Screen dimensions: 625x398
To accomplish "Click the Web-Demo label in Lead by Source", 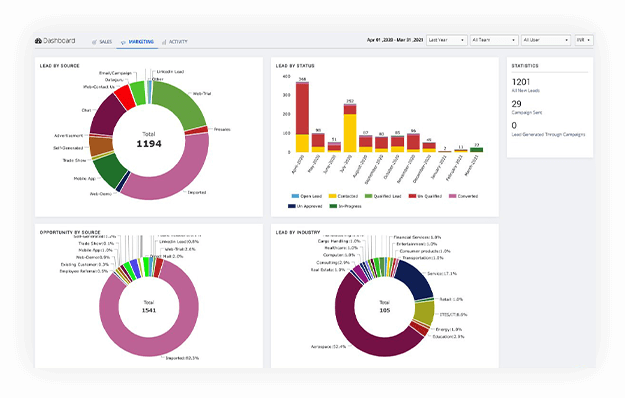I will [x=100, y=194].
